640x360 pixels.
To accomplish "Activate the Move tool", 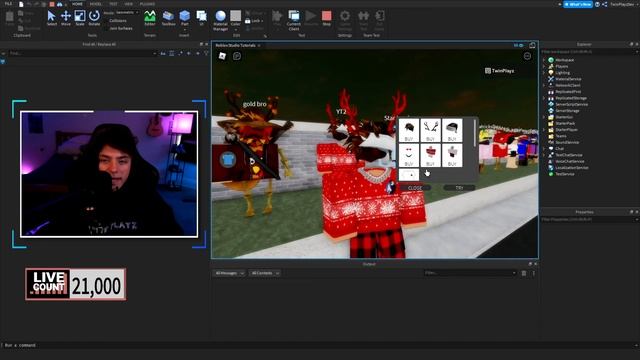I will click(66, 18).
